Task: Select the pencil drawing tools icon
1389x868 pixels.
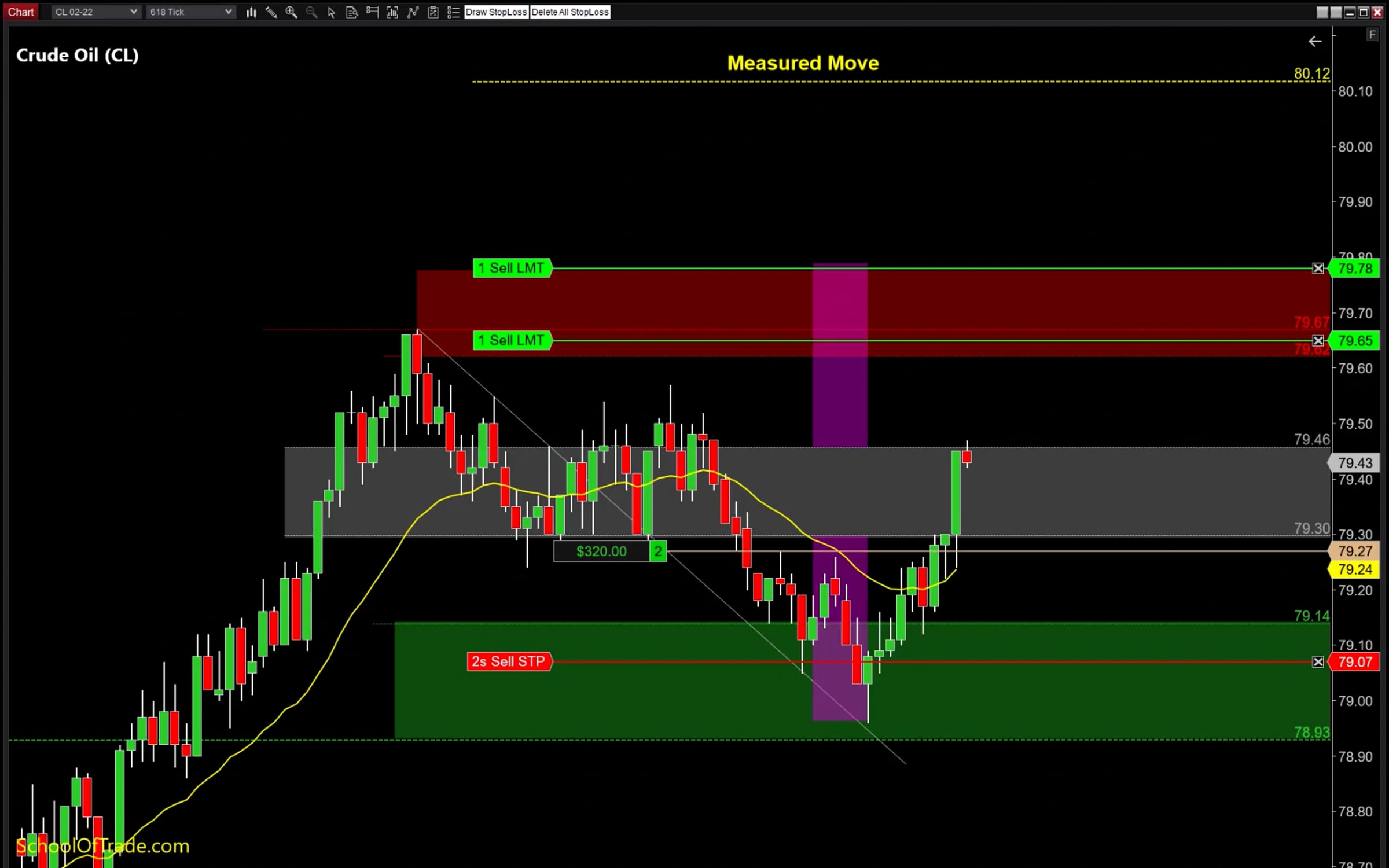Action: click(x=271, y=12)
